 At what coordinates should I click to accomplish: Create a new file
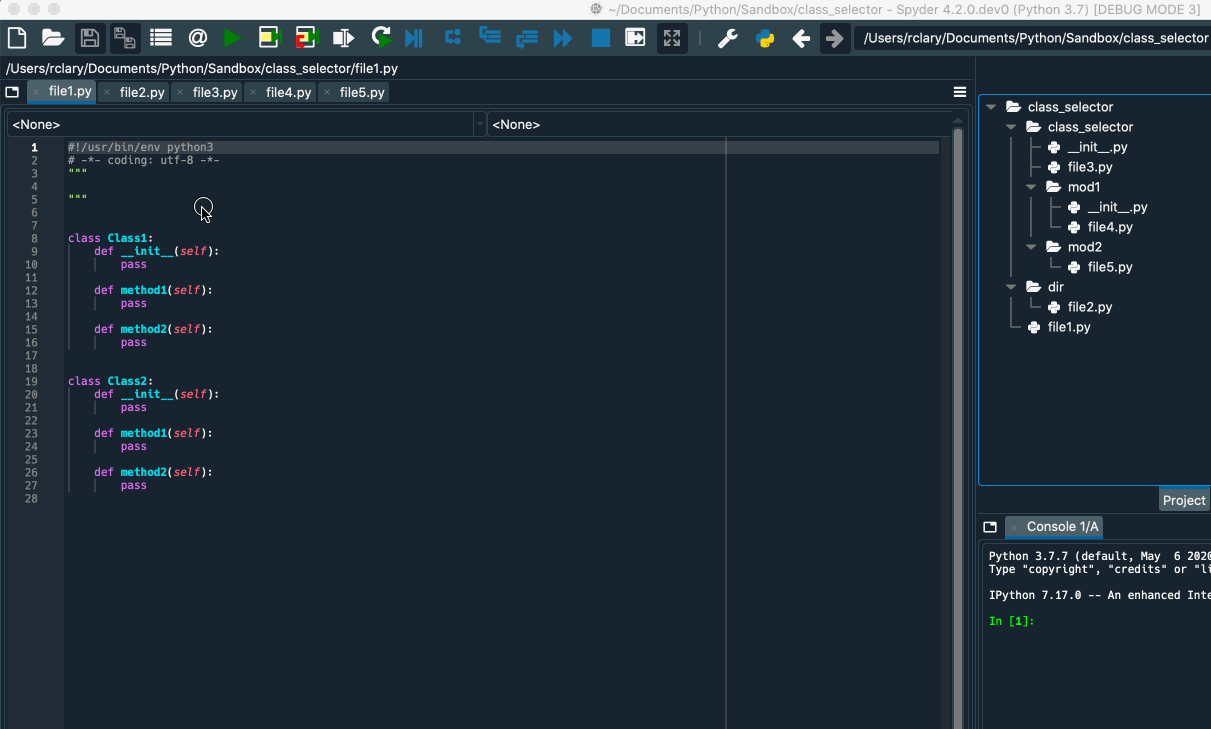pyautogui.click(x=15, y=38)
